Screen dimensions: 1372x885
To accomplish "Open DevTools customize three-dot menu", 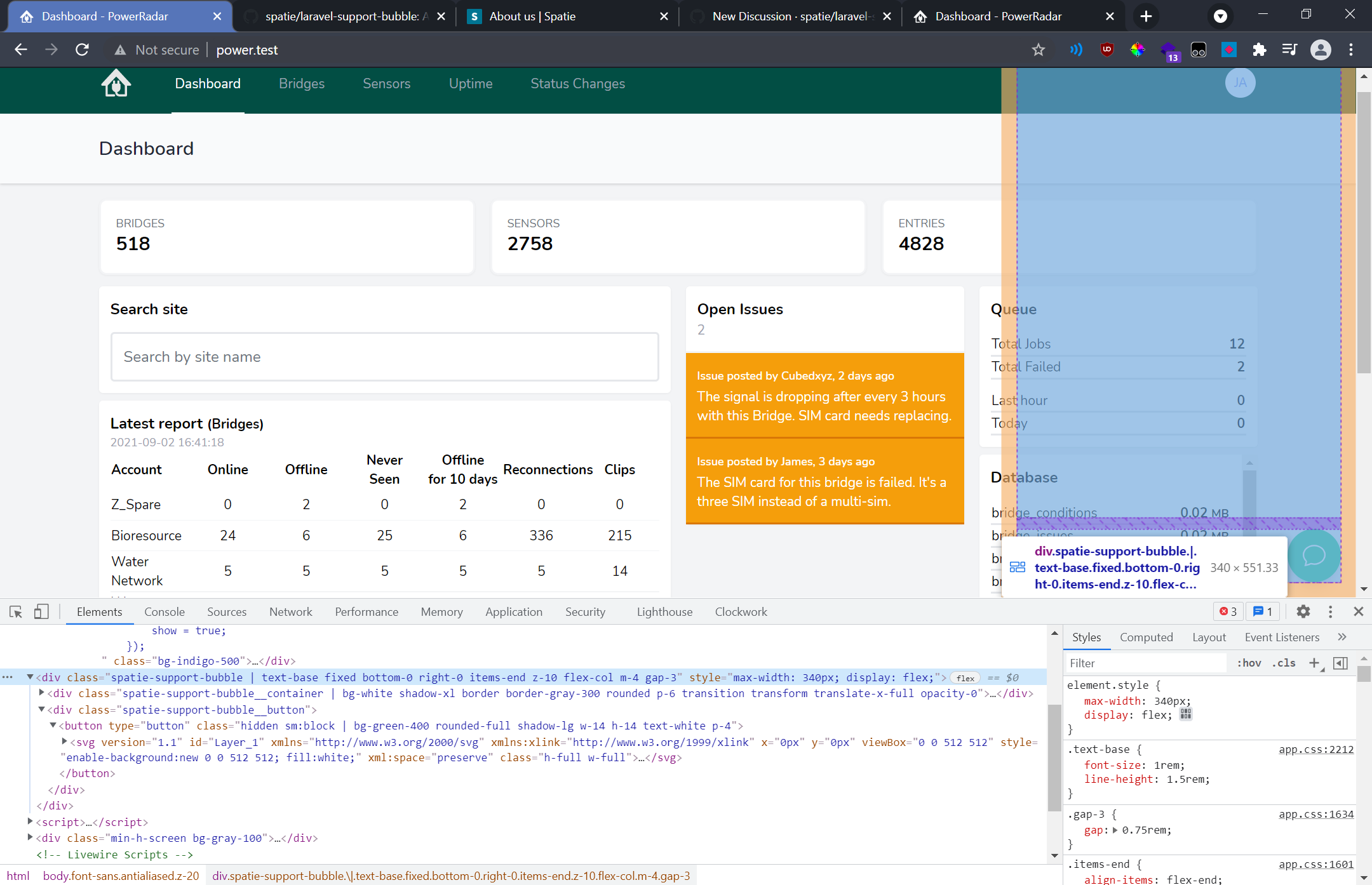I will 1330,611.
